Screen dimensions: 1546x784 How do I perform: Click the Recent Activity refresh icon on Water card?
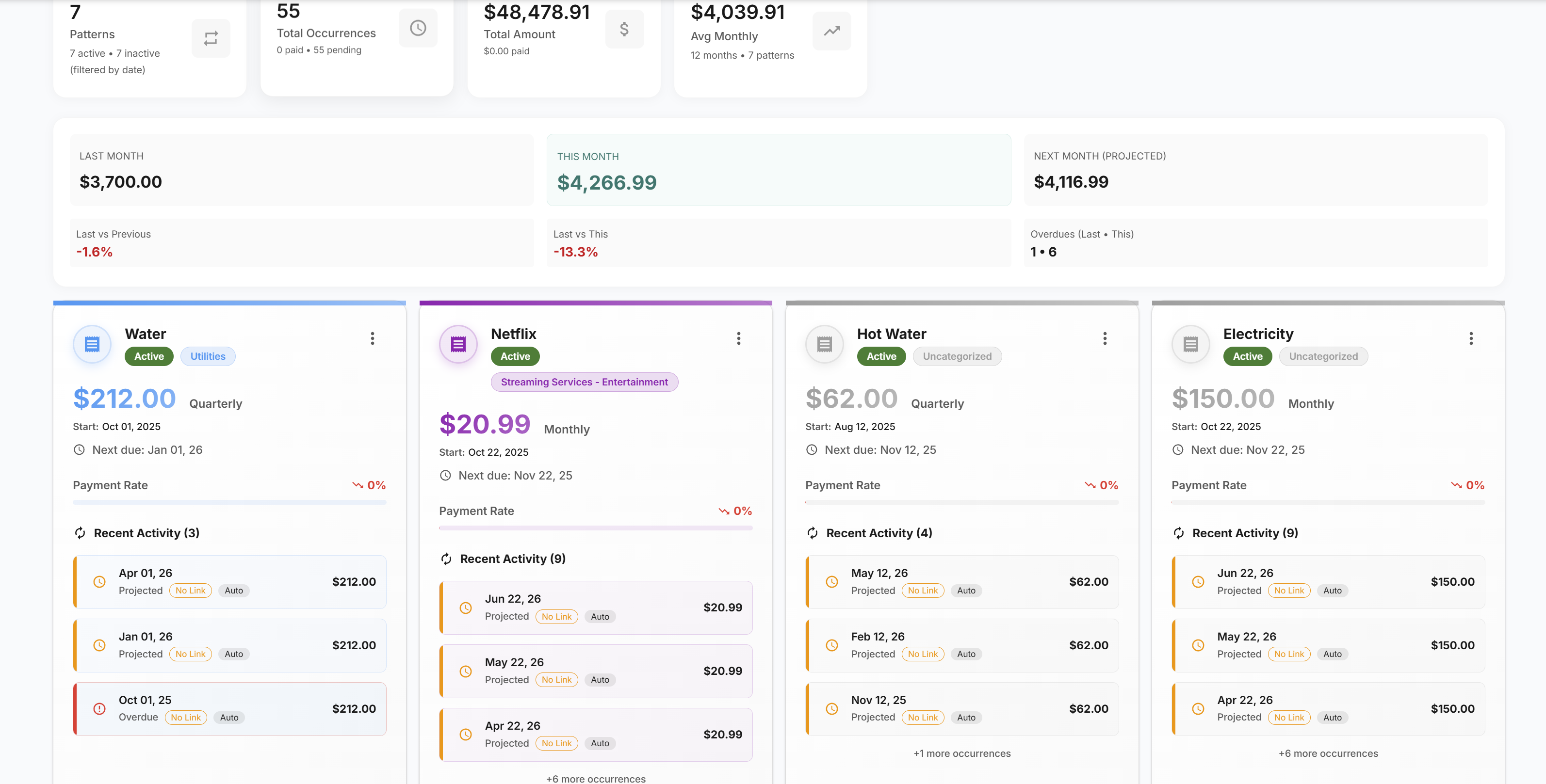[80, 533]
